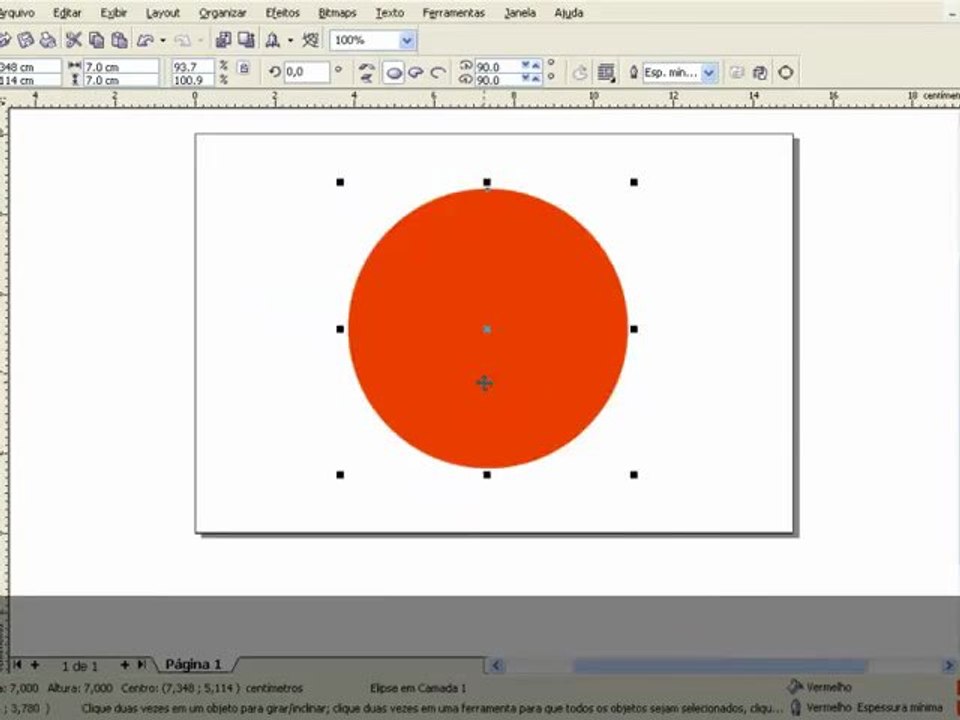
Task: Click the Save icon in the toolbar
Action: coord(26,40)
